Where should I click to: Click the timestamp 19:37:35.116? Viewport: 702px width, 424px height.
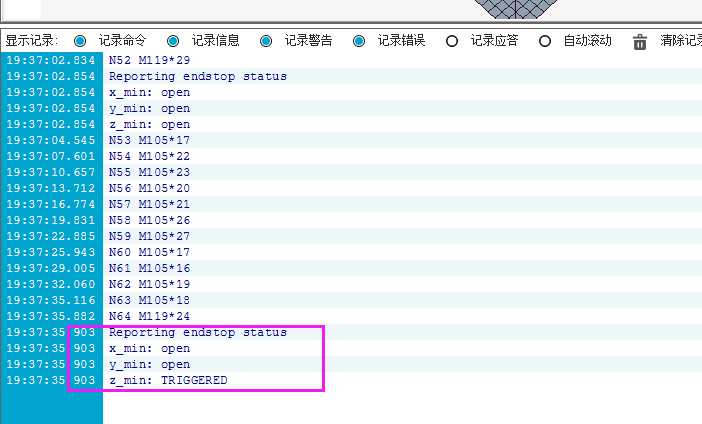coord(51,300)
